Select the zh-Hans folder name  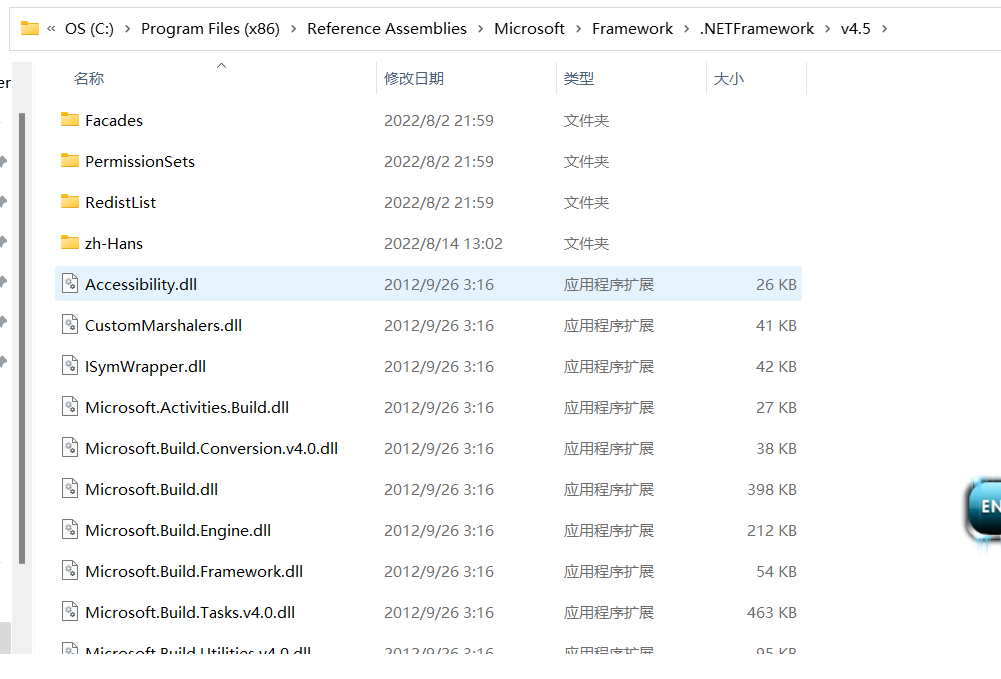click(114, 243)
